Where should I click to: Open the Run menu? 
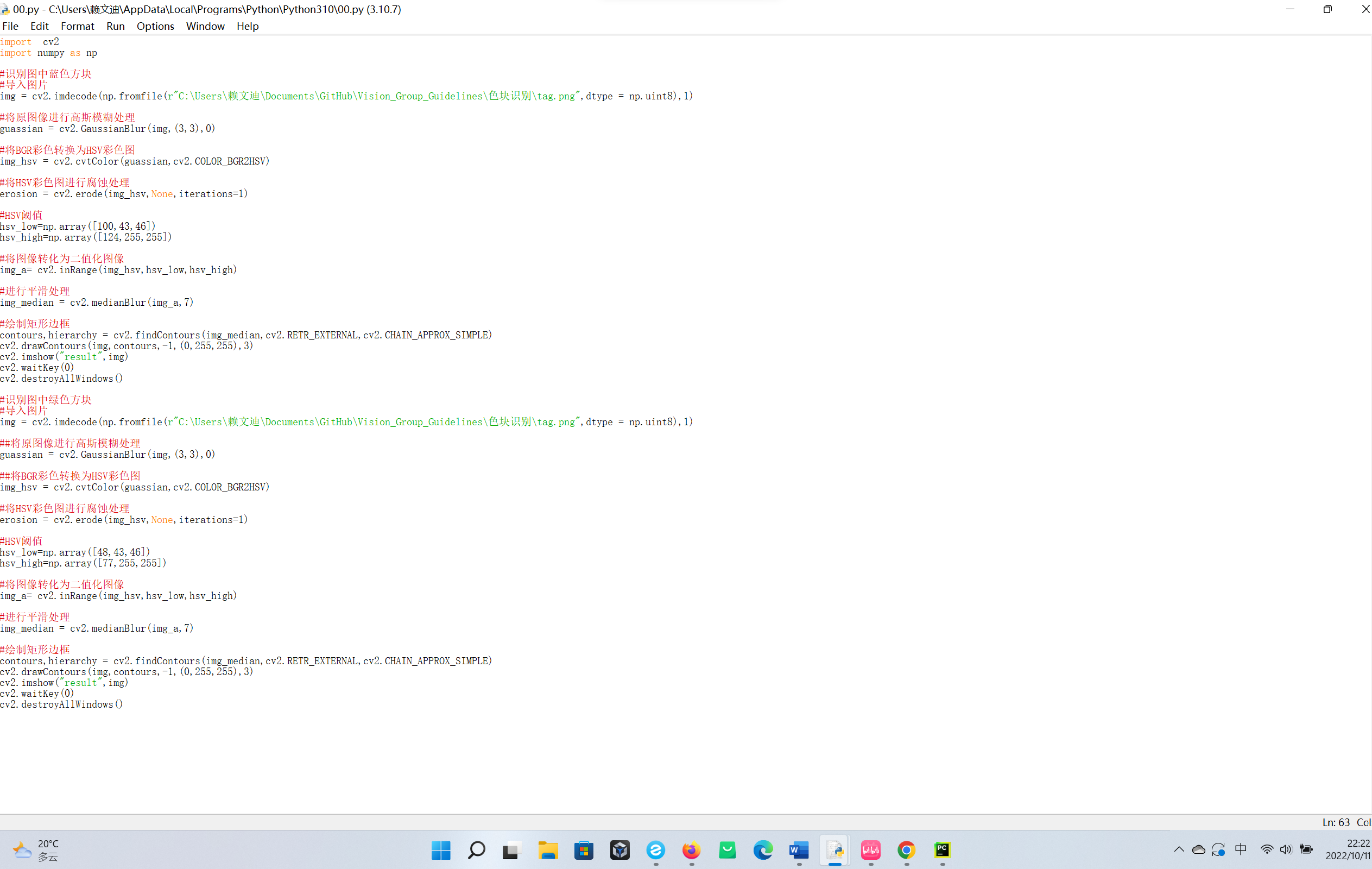(115, 26)
